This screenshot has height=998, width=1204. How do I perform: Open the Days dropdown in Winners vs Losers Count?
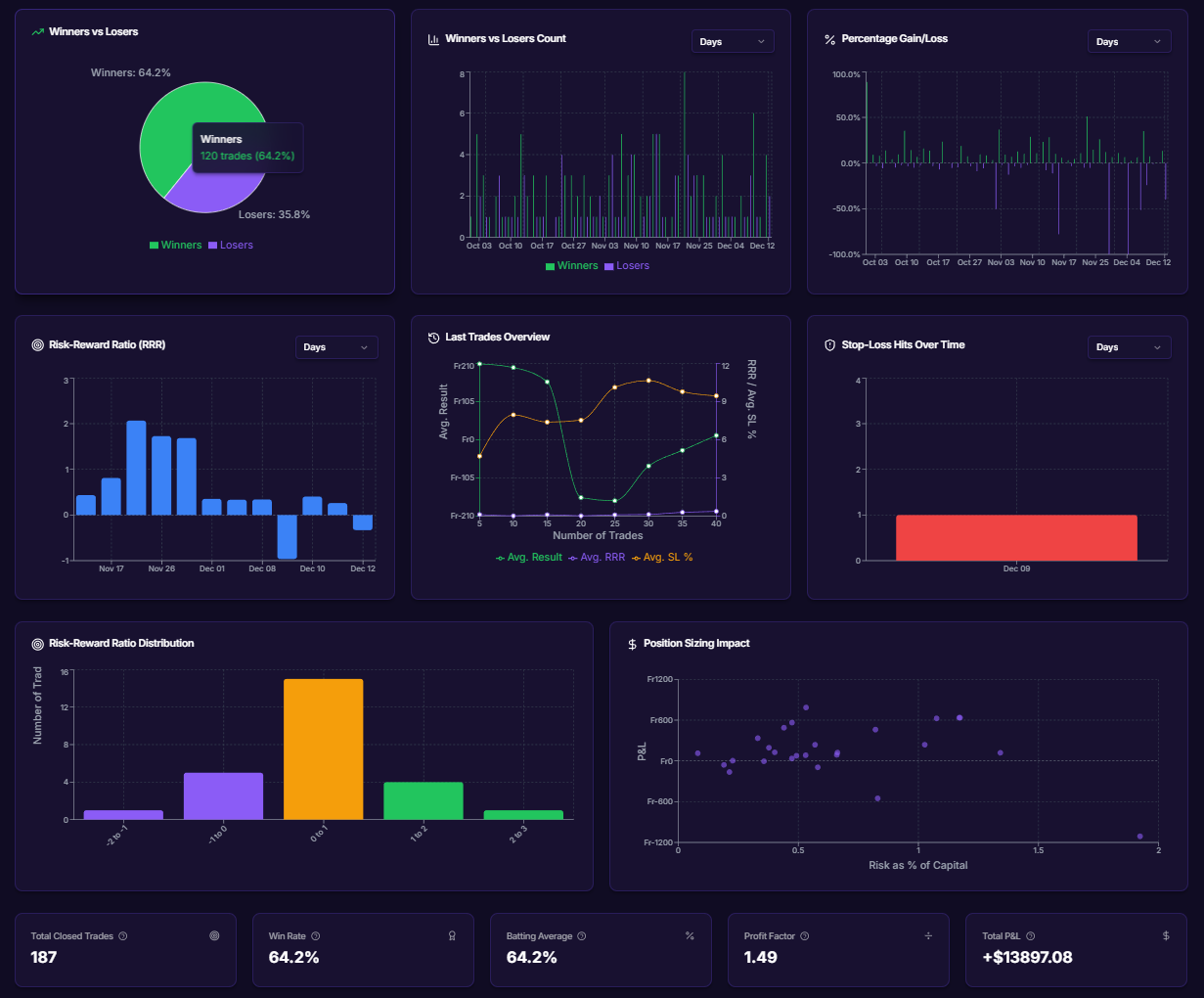click(733, 41)
